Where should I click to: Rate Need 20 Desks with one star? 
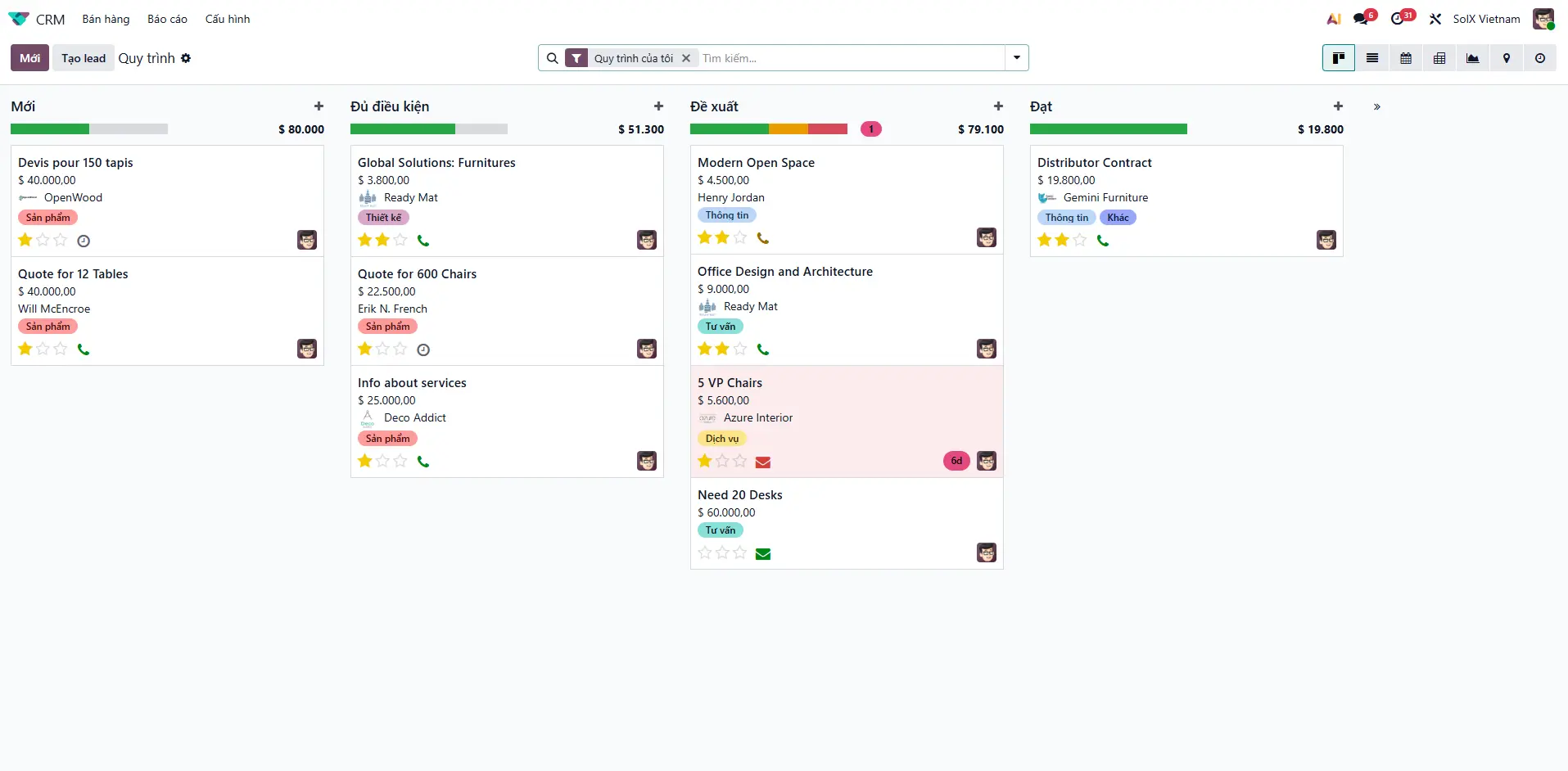[x=705, y=552]
